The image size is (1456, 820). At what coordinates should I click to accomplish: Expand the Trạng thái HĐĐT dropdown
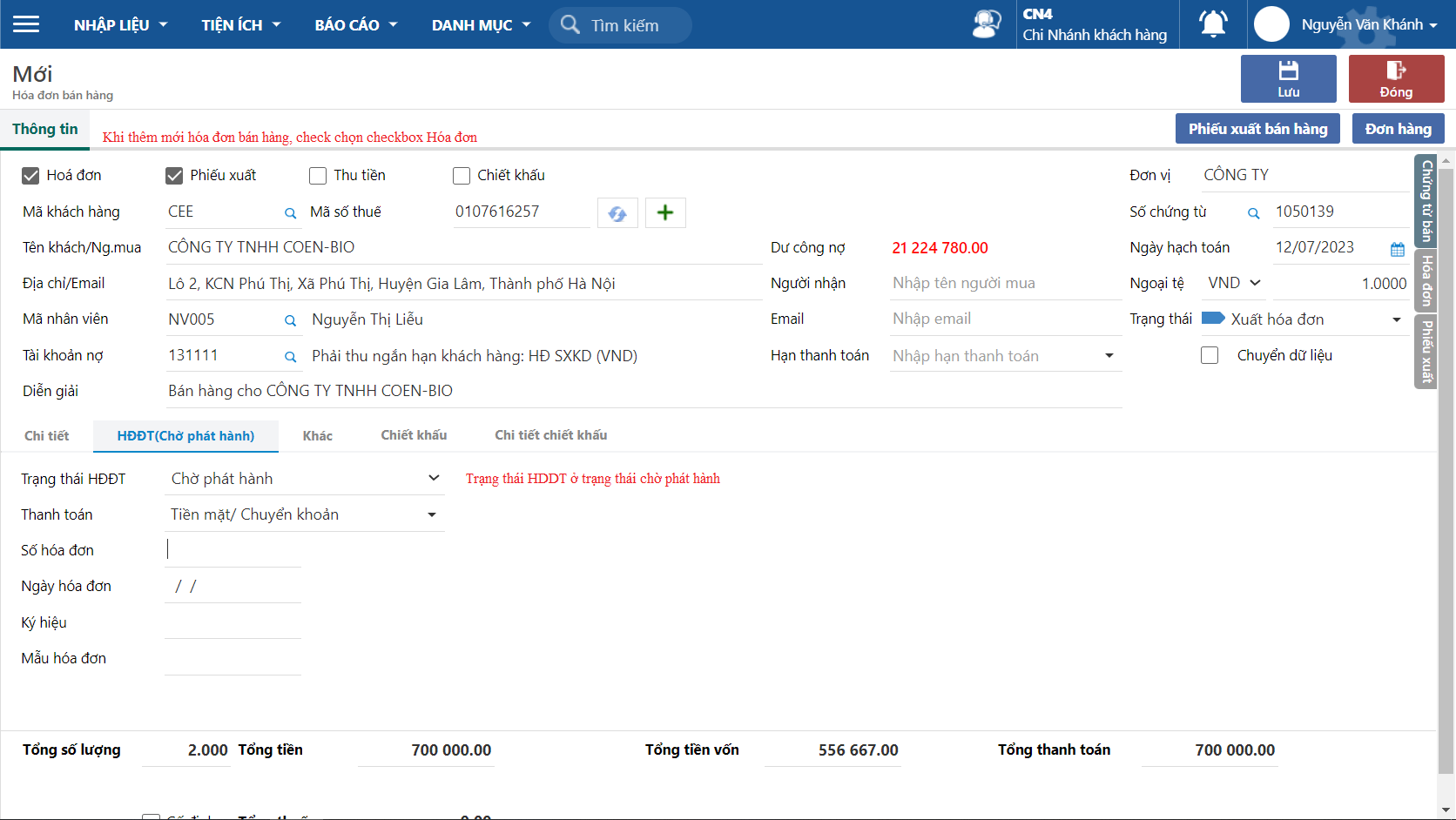click(x=434, y=478)
